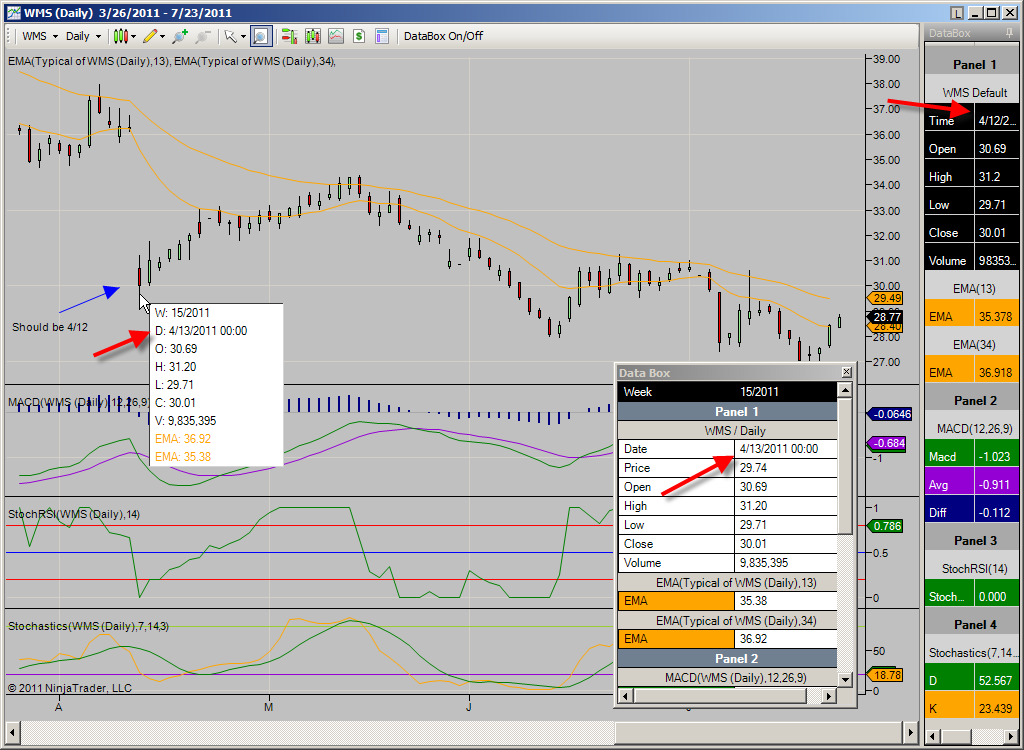Open the Daily interval dropdown
1024x750 pixels.
coord(83,36)
